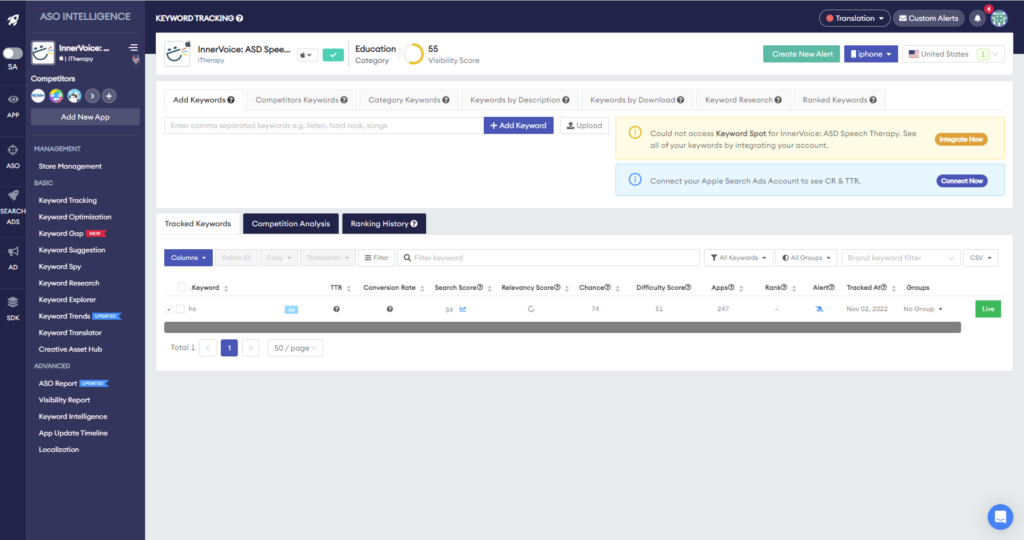Check the select-all Keyword header checkbox

point(181,287)
